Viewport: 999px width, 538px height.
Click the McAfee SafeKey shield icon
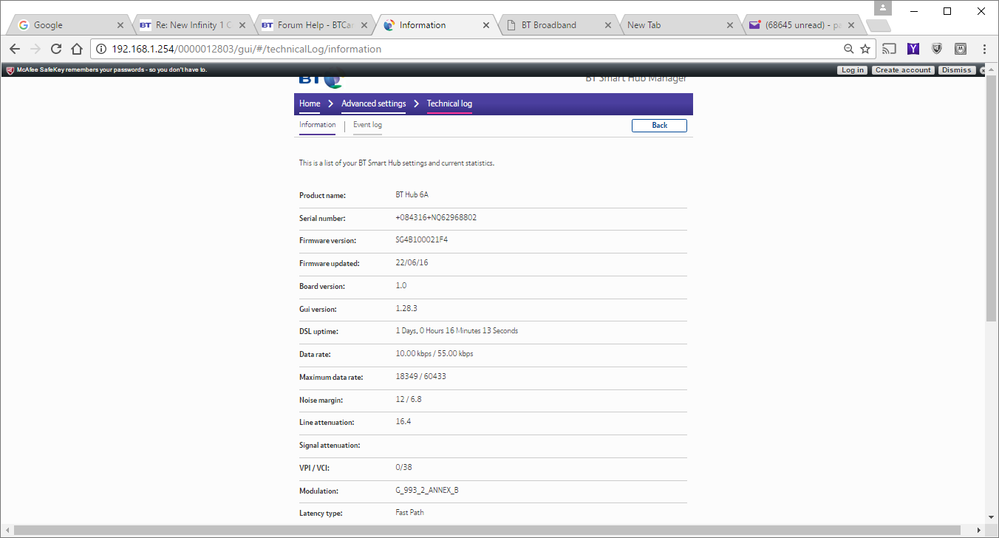tap(10, 70)
